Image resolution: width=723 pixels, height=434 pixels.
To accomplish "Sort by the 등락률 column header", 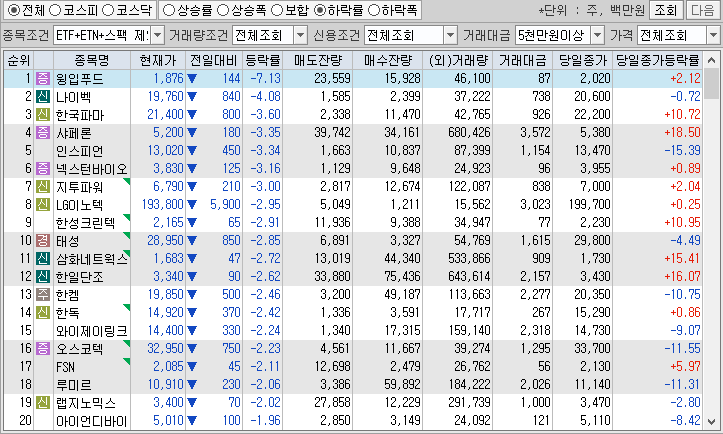I will tap(262, 60).
